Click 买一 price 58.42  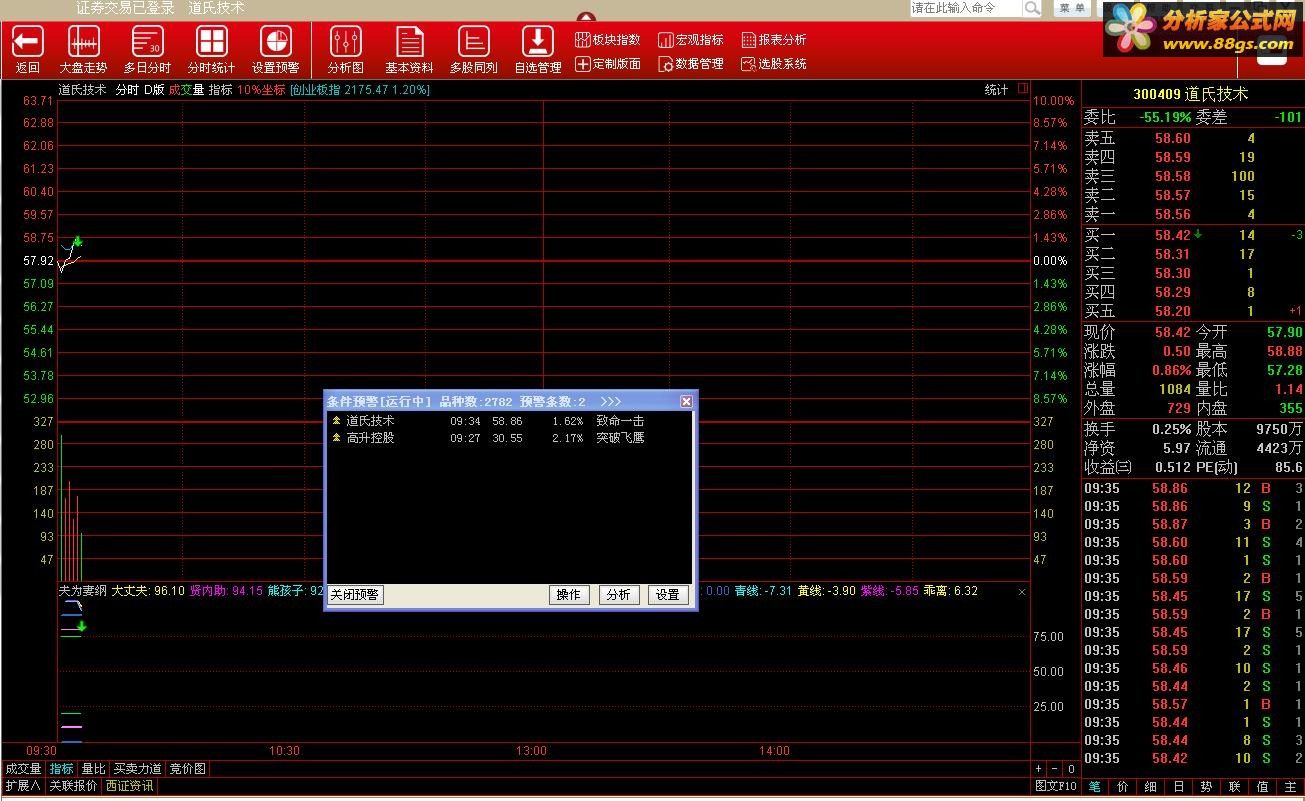(1173, 235)
